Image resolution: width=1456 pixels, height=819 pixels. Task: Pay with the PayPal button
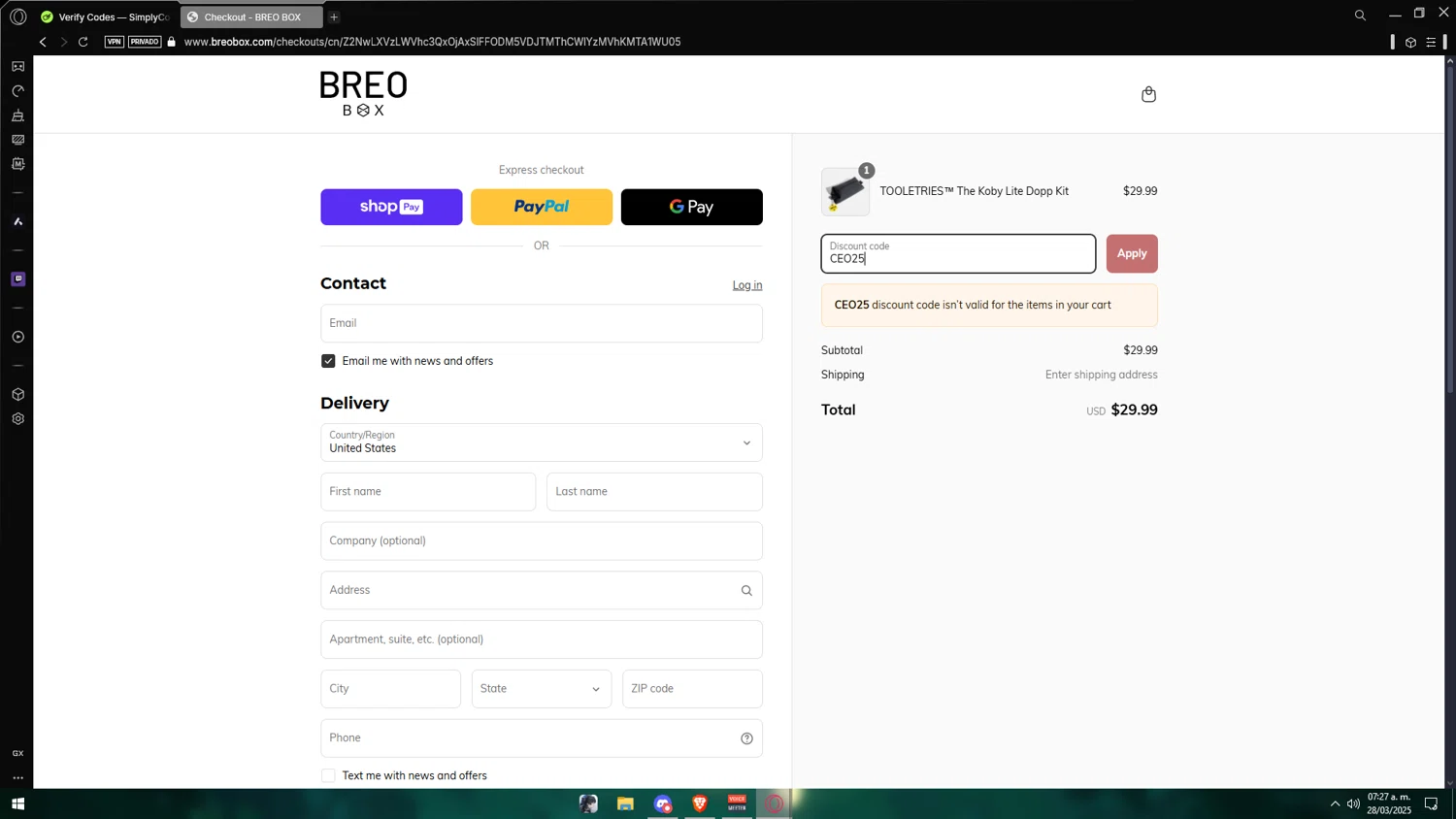[542, 207]
